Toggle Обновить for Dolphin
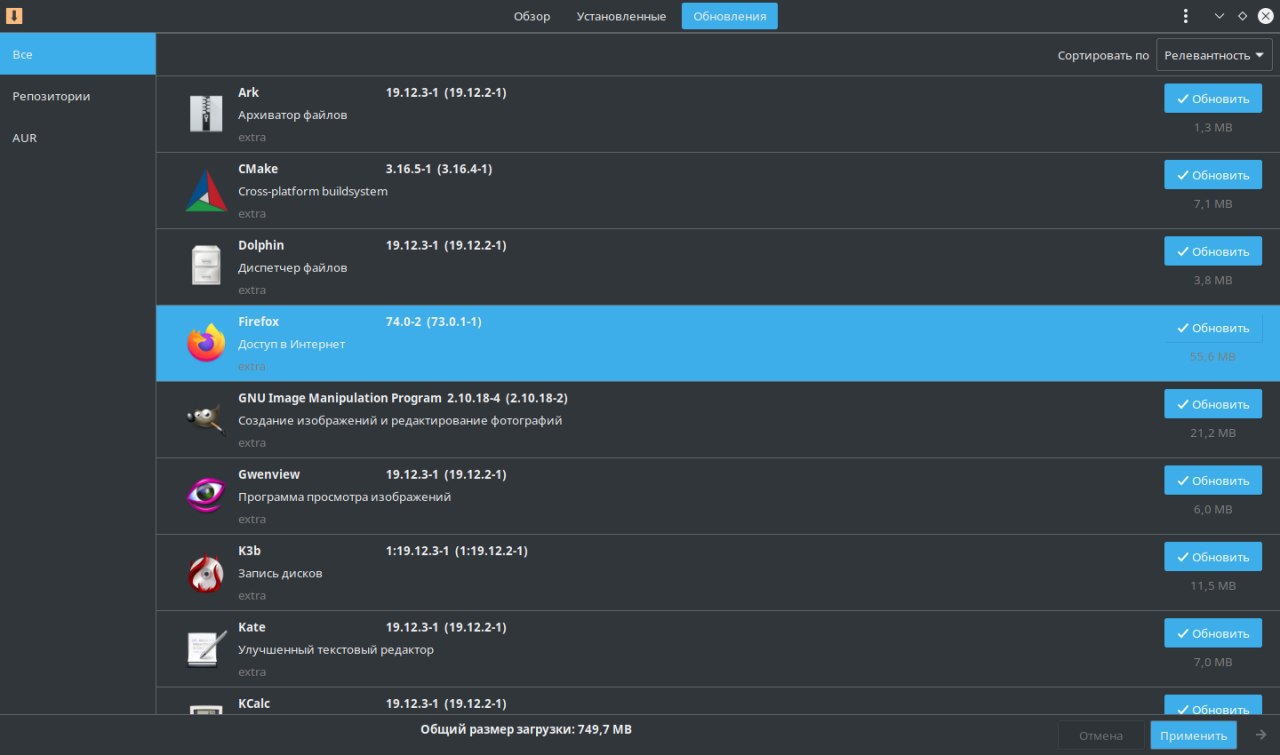Image resolution: width=1280 pixels, height=755 pixels. pyautogui.click(x=1213, y=252)
